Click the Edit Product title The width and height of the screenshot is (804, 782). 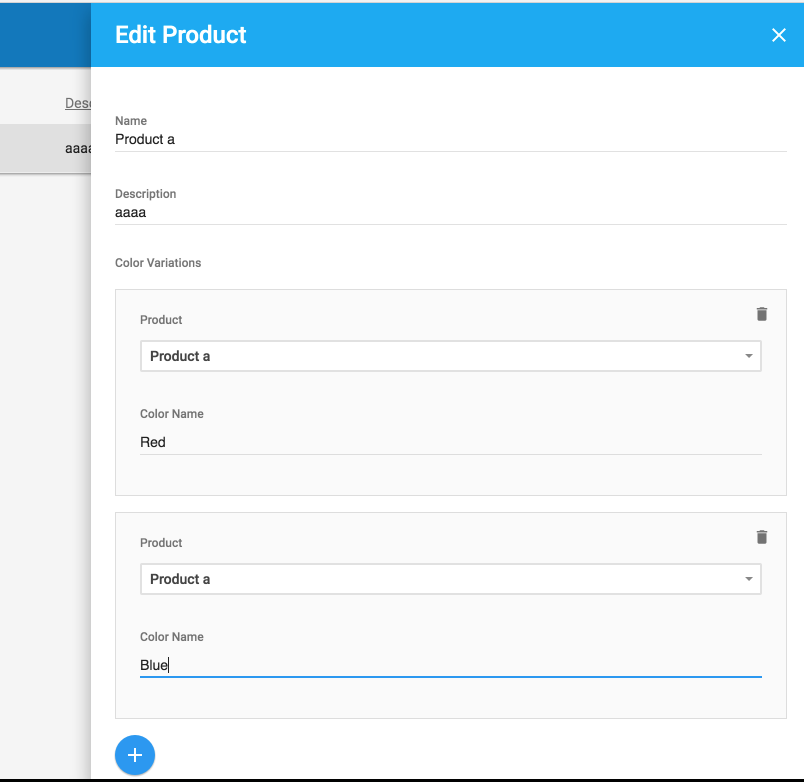(181, 35)
